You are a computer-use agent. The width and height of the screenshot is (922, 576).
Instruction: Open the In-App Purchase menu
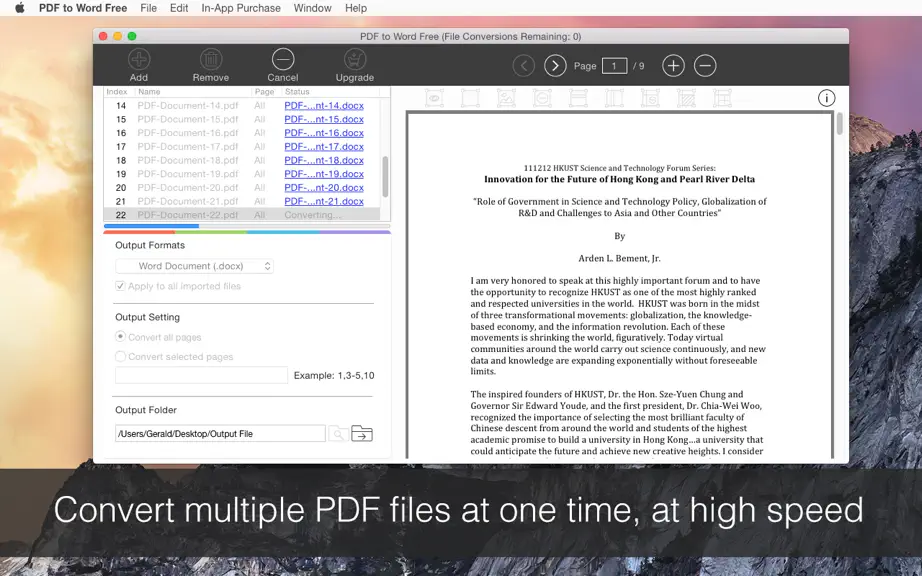tap(241, 8)
